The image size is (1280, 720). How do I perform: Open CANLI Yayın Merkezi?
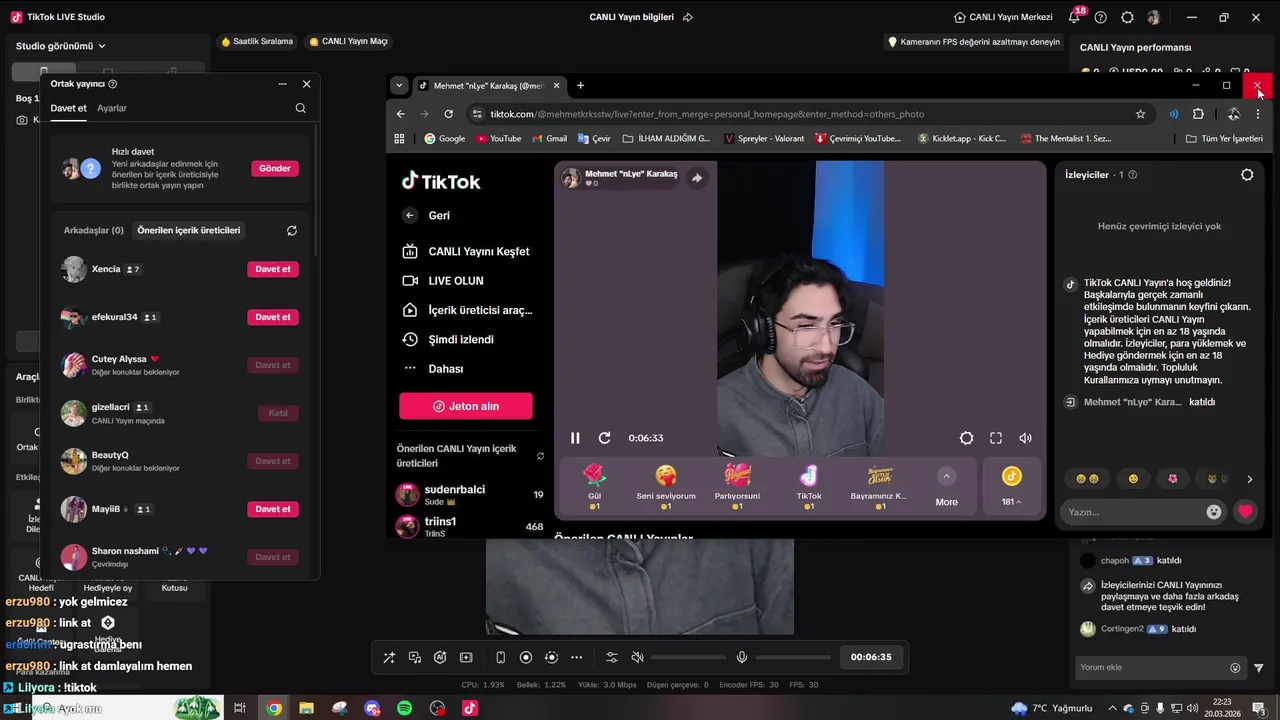point(1003,17)
